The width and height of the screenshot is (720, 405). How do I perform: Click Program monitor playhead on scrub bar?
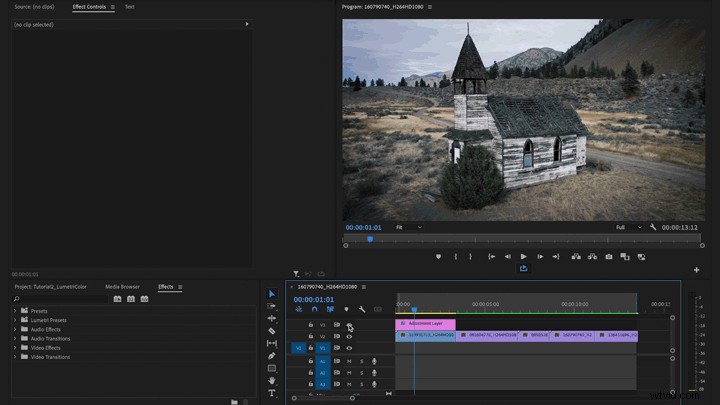point(370,239)
